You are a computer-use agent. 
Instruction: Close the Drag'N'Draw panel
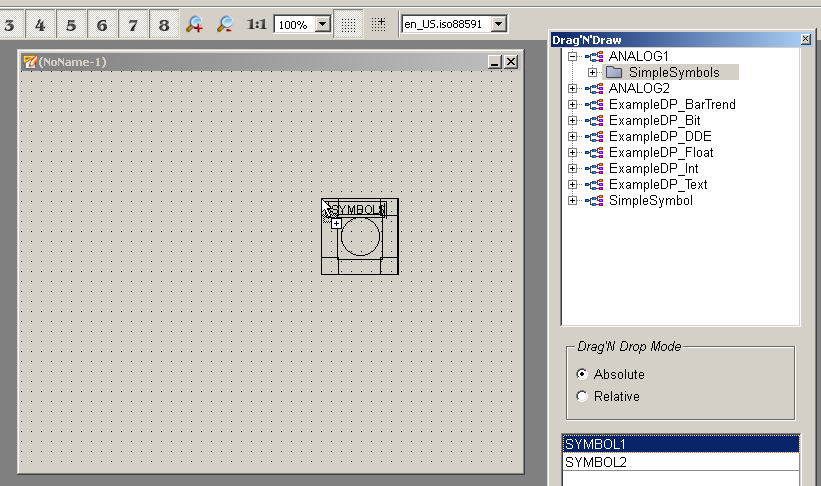click(x=806, y=39)
